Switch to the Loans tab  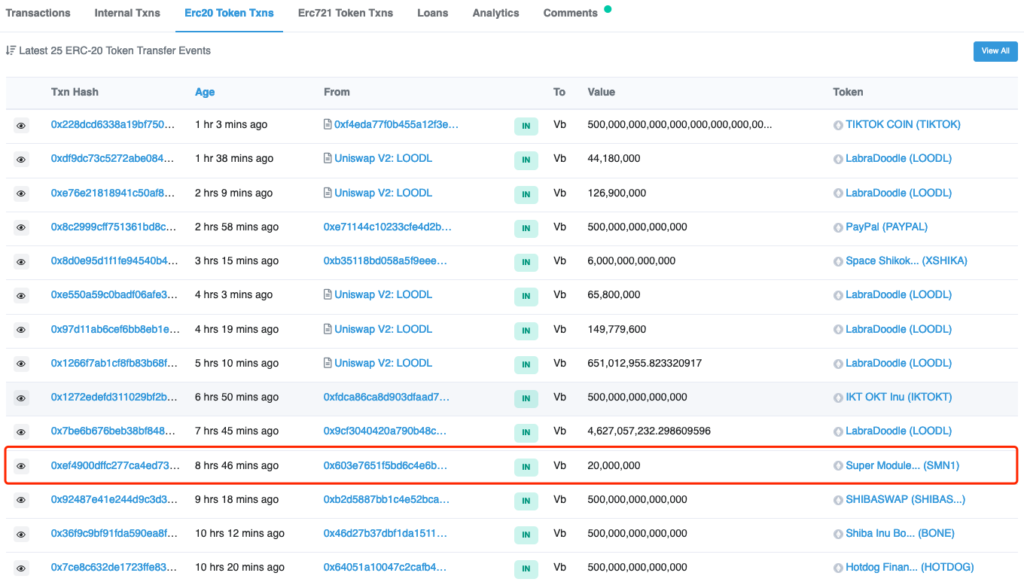pyautogui.click(x=433, y=13)
